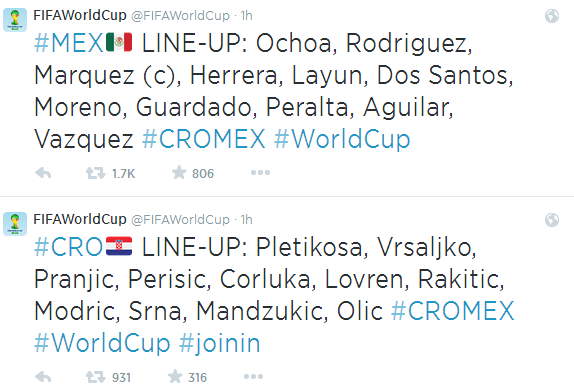Favorite the Croatia tweet with 316 stars

pyautogui.click(x=175, y=376)
